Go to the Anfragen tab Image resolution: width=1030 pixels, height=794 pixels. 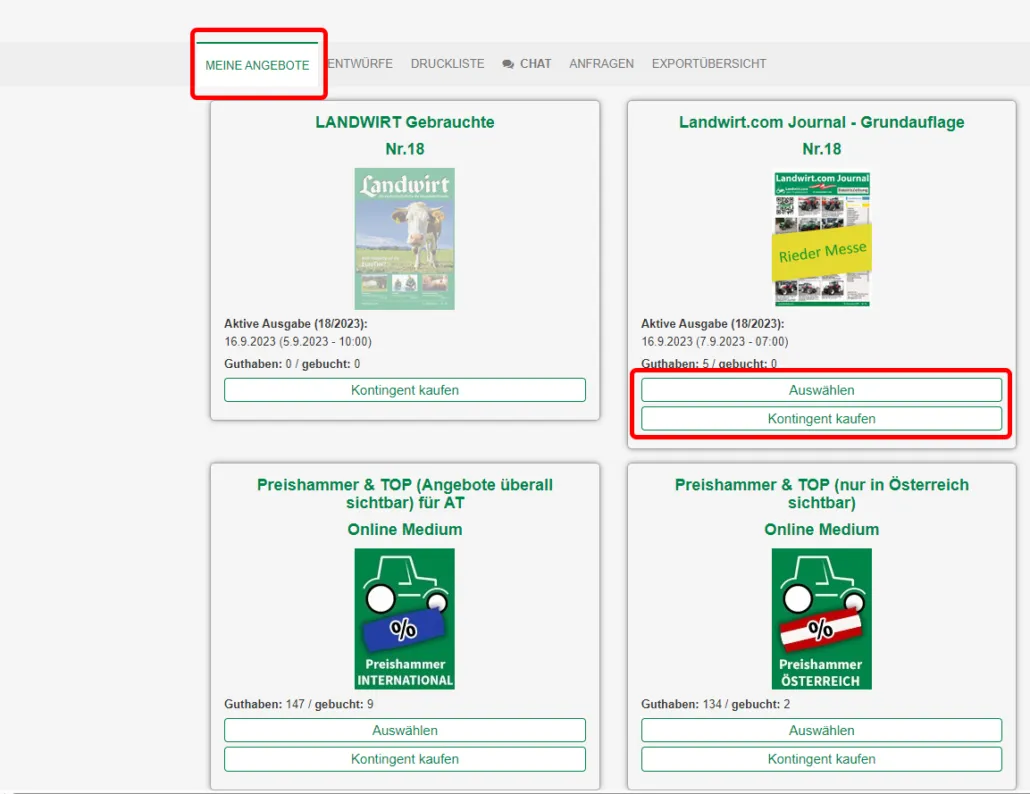[x=602, y=64]
